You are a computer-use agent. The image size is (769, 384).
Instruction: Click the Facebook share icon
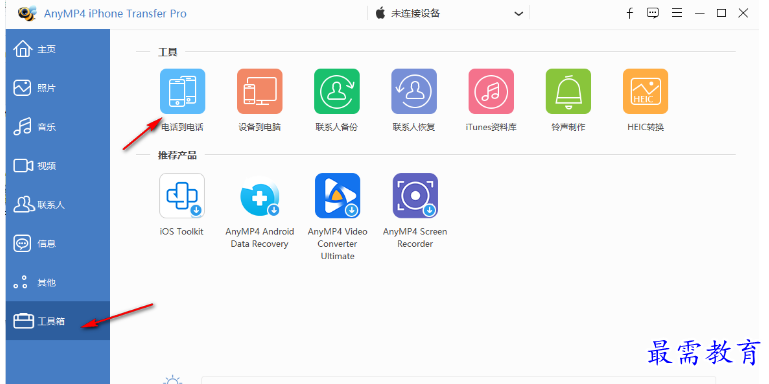[630, 14]
